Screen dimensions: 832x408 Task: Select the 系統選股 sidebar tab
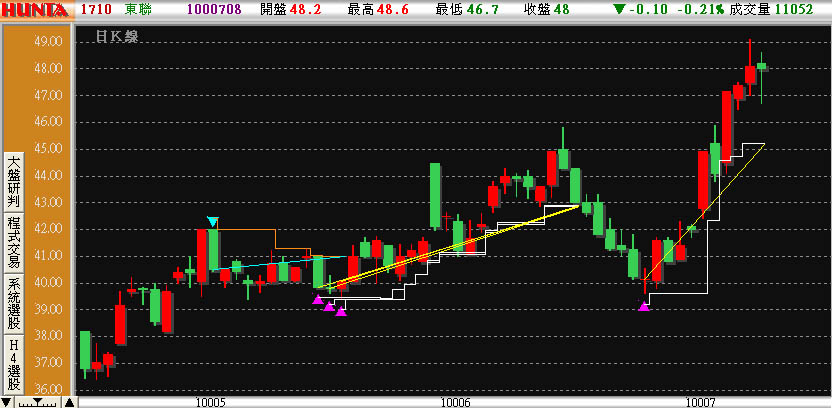point(14,303)
